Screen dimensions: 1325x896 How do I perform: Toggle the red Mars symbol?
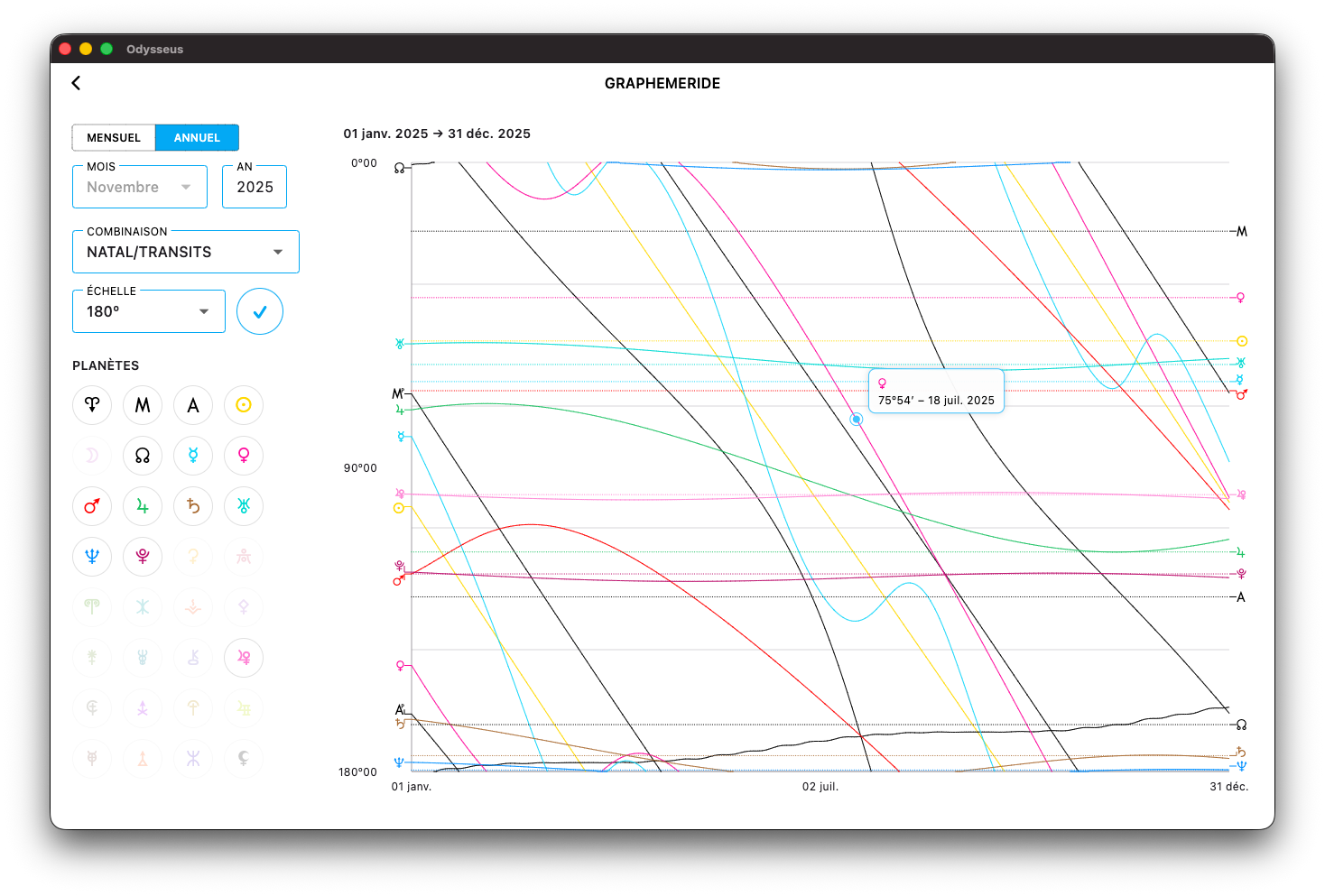point(92,506)
